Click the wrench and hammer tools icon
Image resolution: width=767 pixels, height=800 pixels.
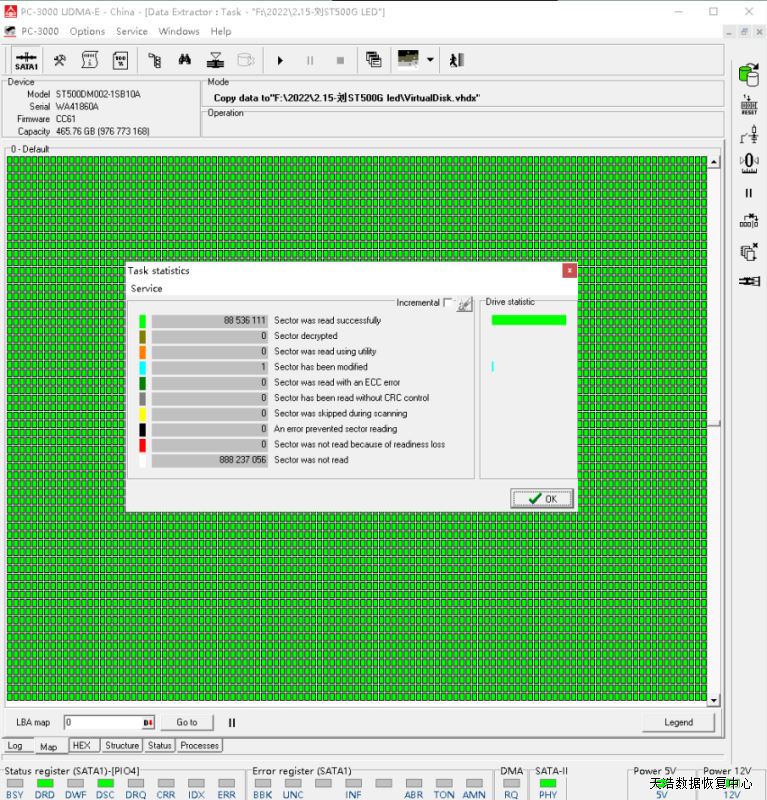[x=60, y=60]
